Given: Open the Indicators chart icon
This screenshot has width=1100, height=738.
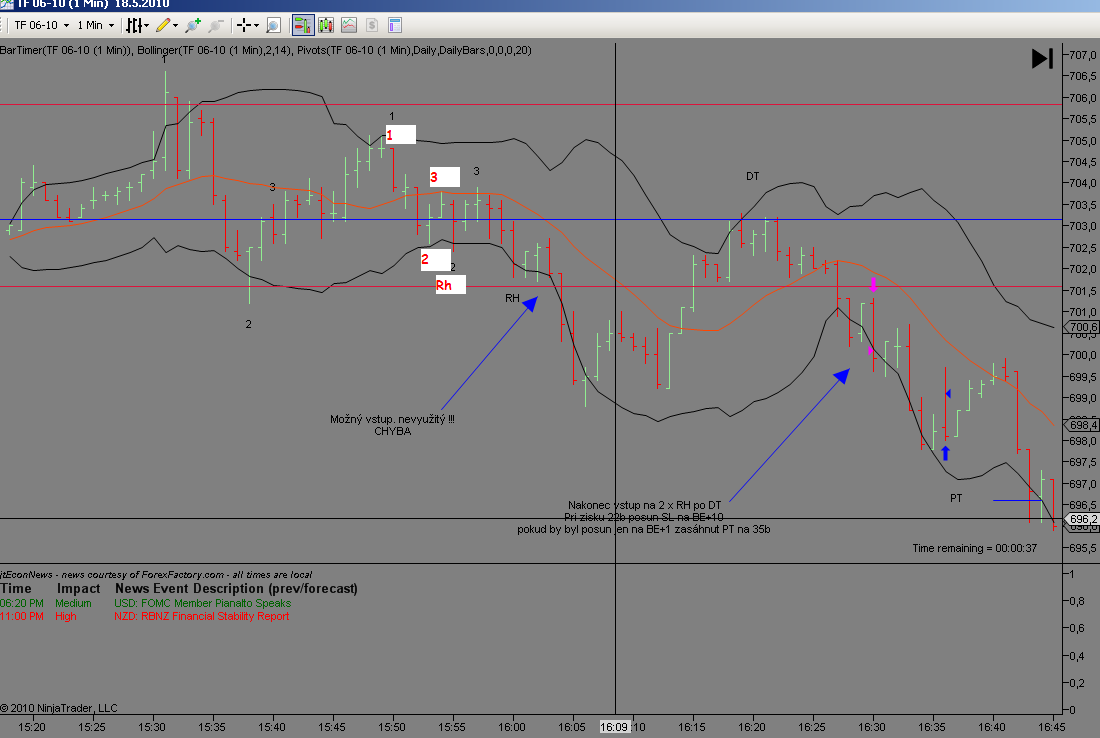Looking at the screenshot, I should click(349, 25).
